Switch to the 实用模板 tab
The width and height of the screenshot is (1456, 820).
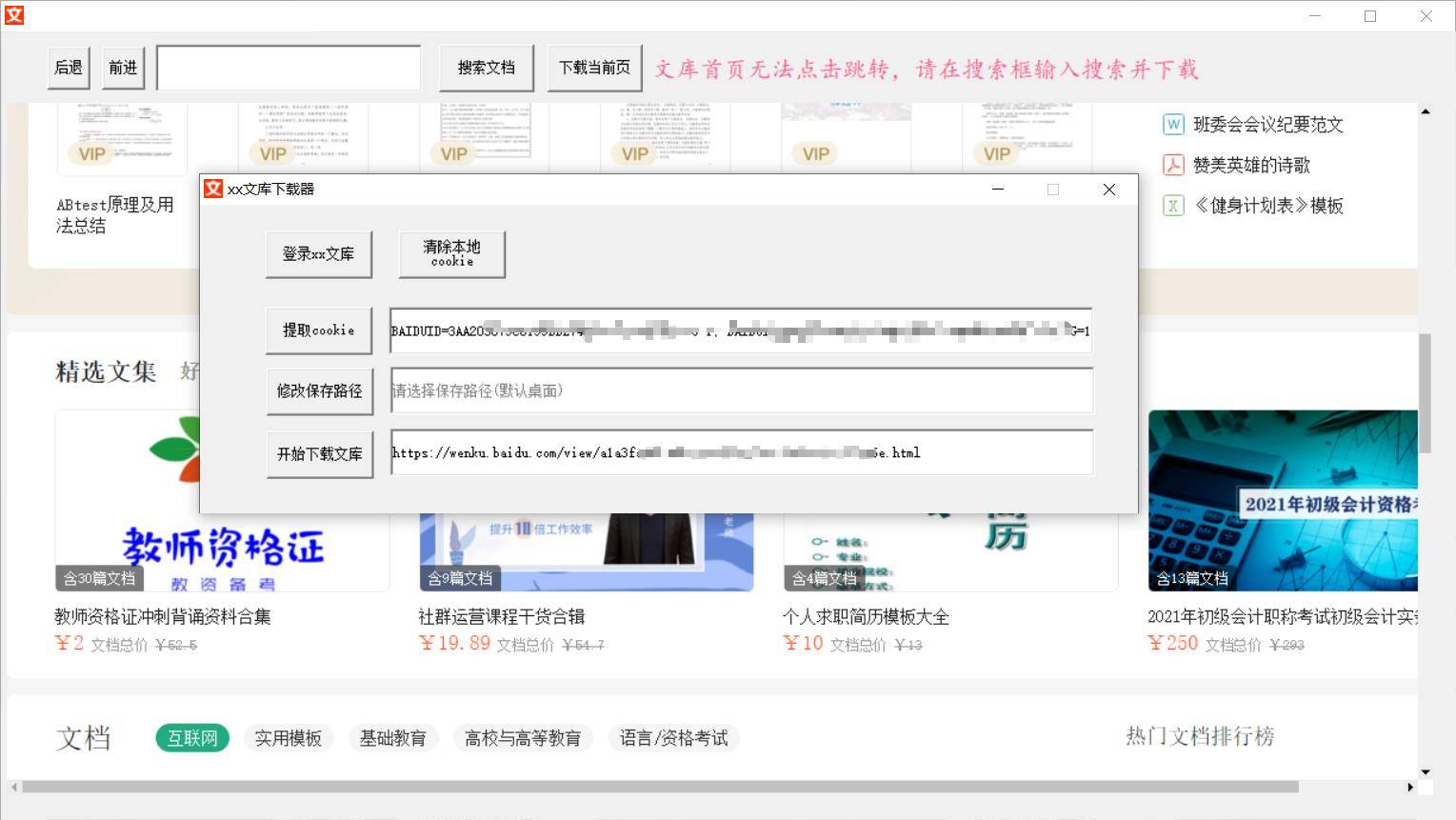click(288, 738)
